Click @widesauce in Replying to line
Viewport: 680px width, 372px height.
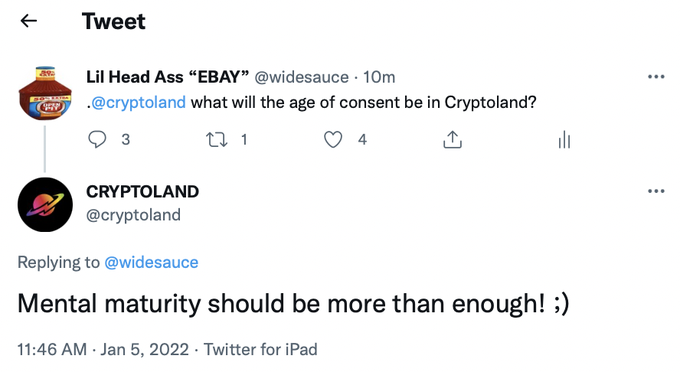click(x=151, y=262)
